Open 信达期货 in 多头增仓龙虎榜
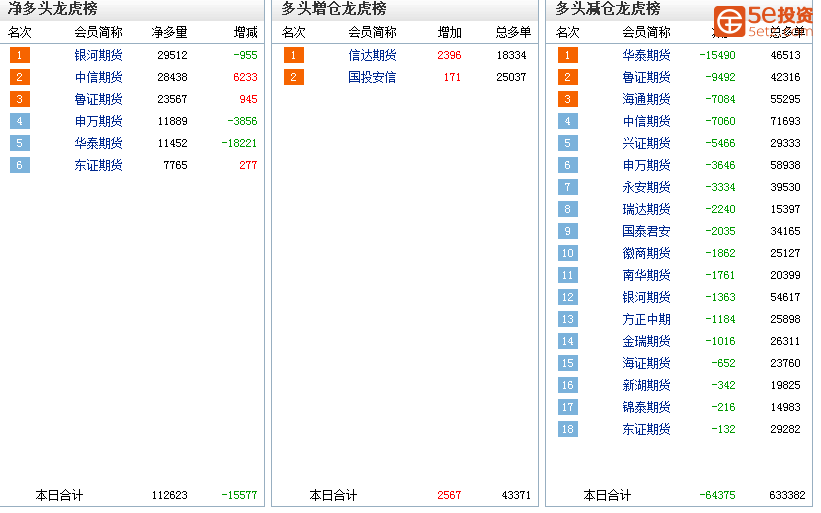 tap(372, 55)
